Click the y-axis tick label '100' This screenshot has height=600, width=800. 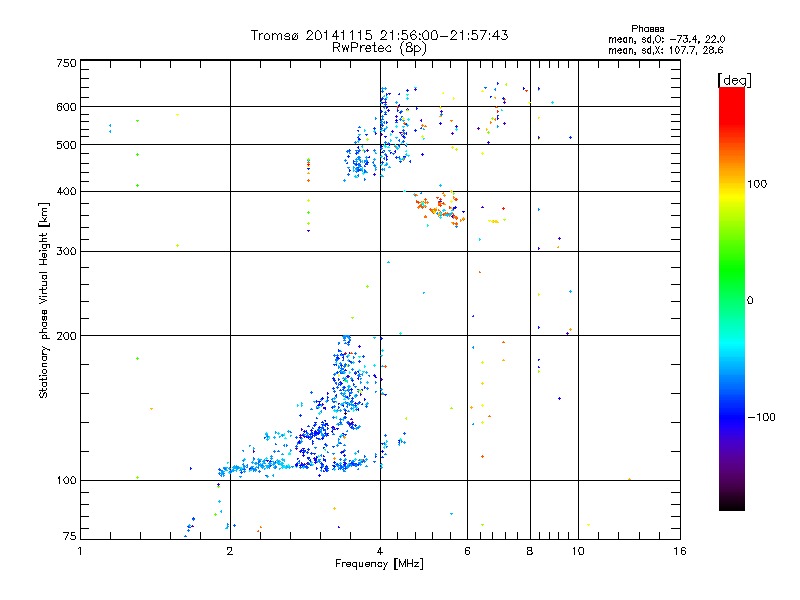(66, 480)
